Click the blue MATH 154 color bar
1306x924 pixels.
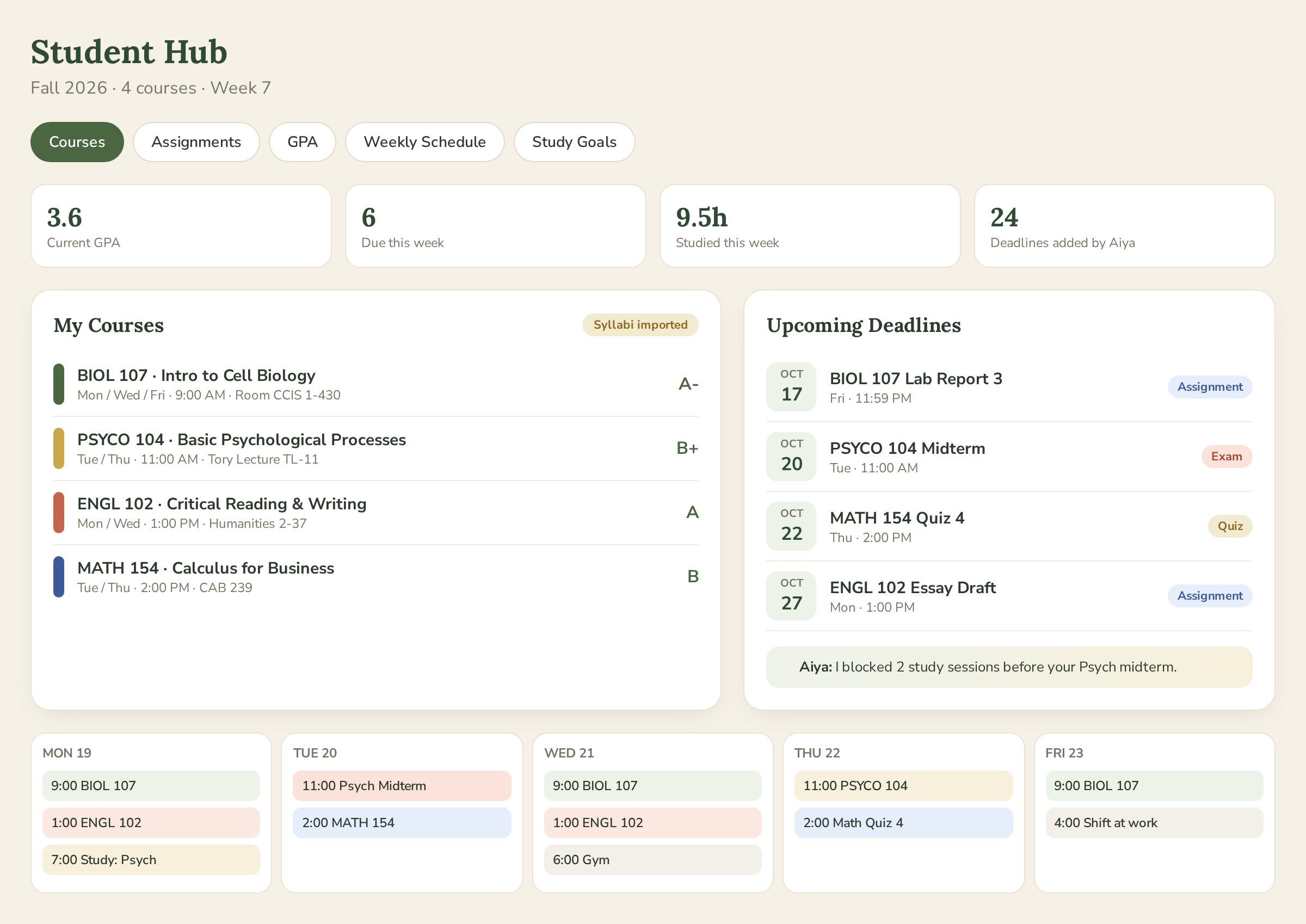[59, 576]
